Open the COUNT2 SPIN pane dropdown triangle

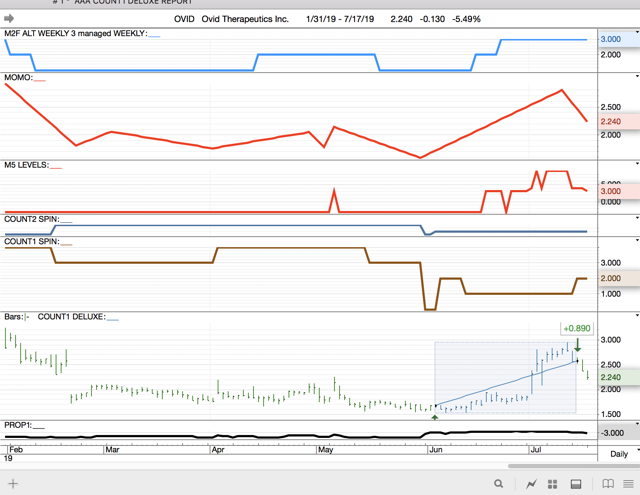tap(637, 218)
